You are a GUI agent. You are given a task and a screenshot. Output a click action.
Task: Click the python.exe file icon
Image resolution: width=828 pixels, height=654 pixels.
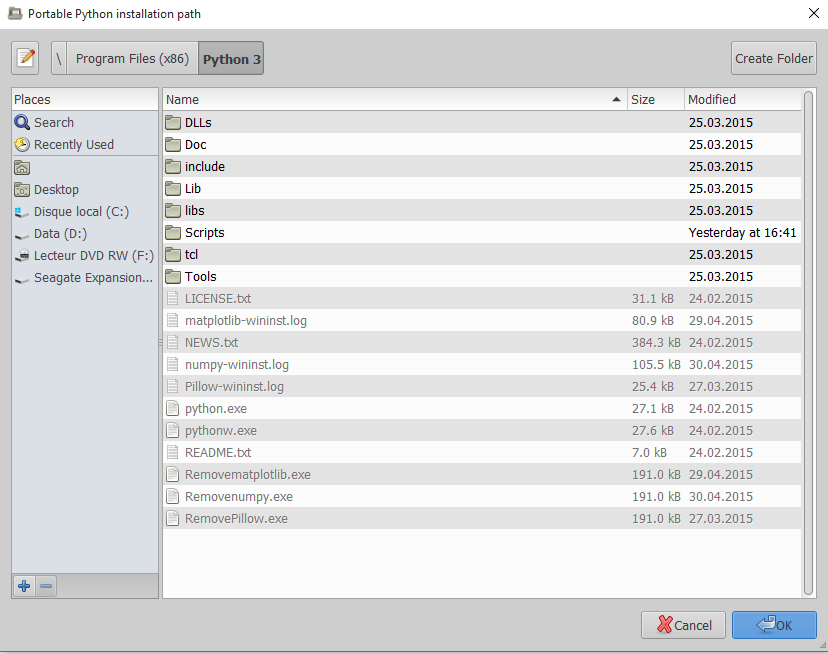(x=172, y=408)
